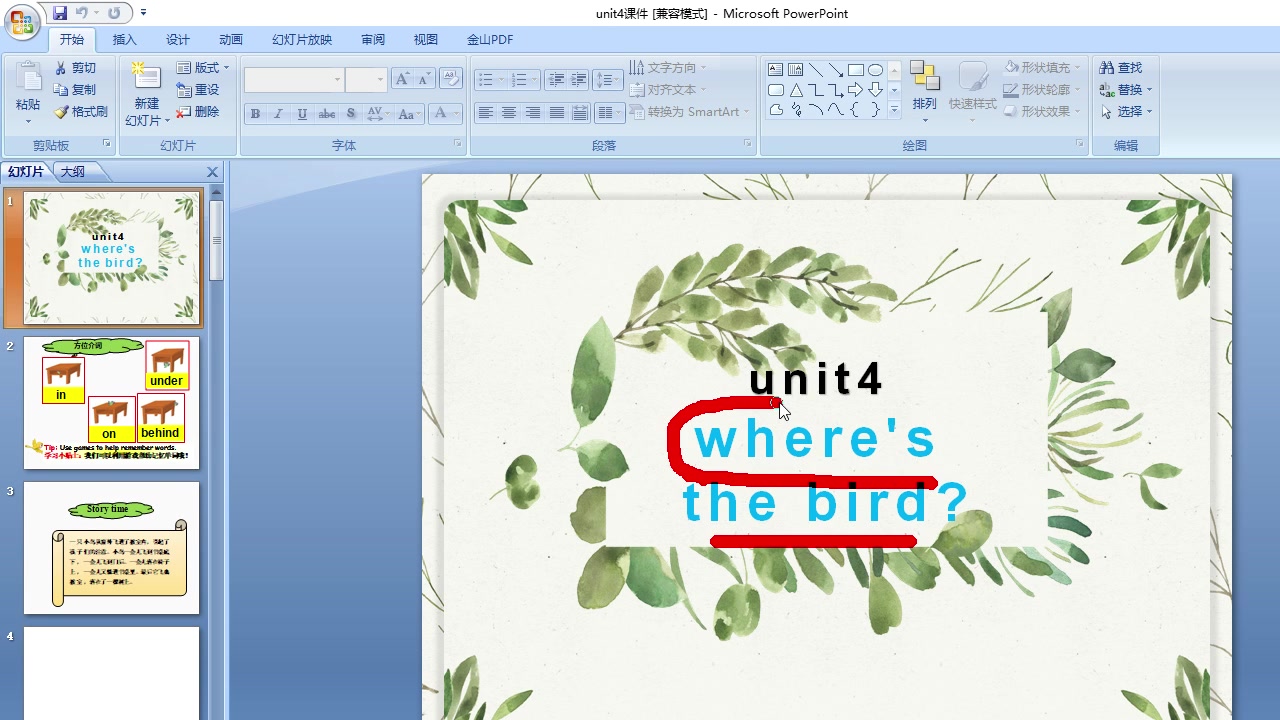Open the Change Case Aa dropdown
This screenshot has height=720, width=1280.
pyautogui.click(x=409, y=114)
